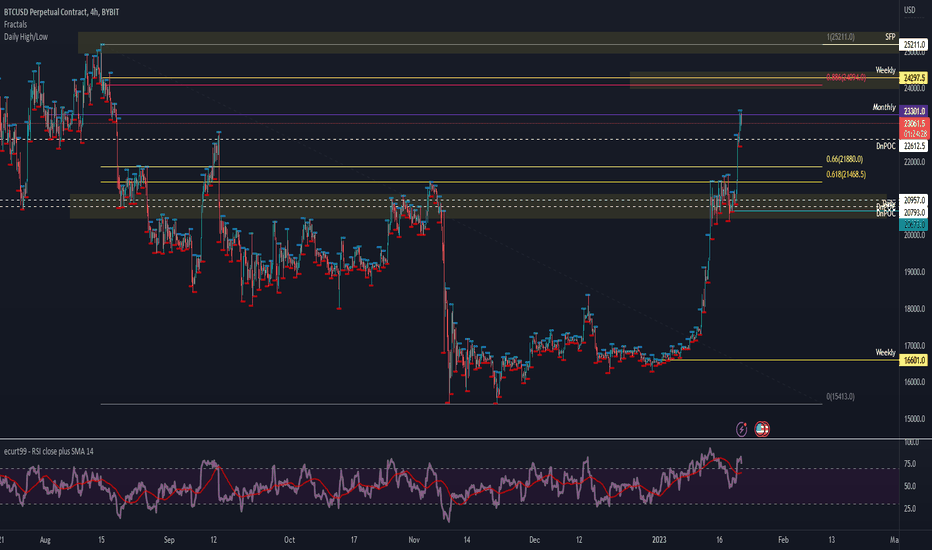This screenshot has width=932, height=550.
Task: Click the 25211.0 SFP price label
Action: [x=914, y=45]
